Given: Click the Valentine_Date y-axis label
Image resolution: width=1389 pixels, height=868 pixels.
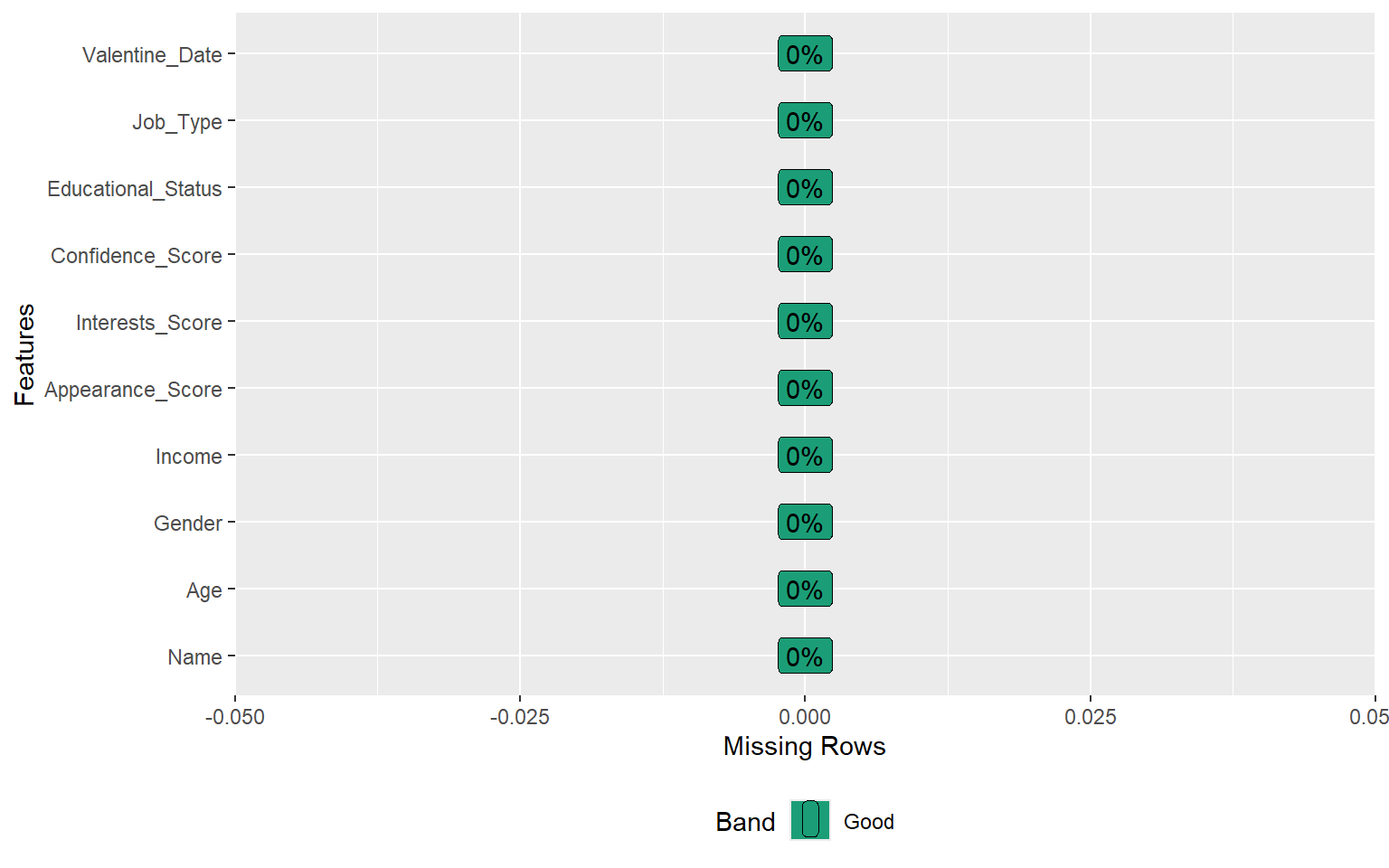Looking at the screenshot, I should (152, 55).
